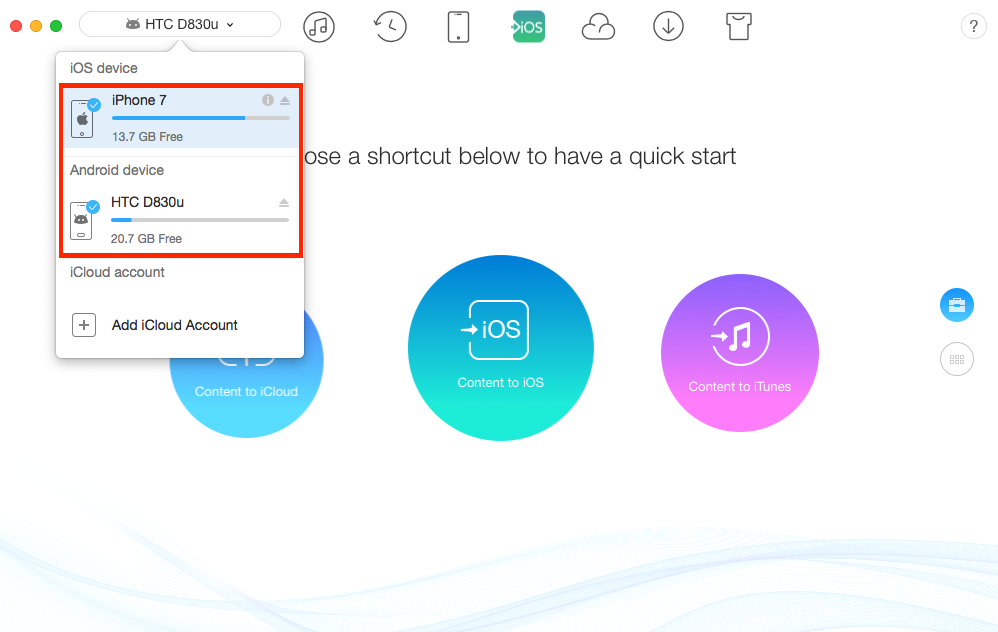Click the "13.7 GB Free" text
998x632 pixels.
pos(147,137)
